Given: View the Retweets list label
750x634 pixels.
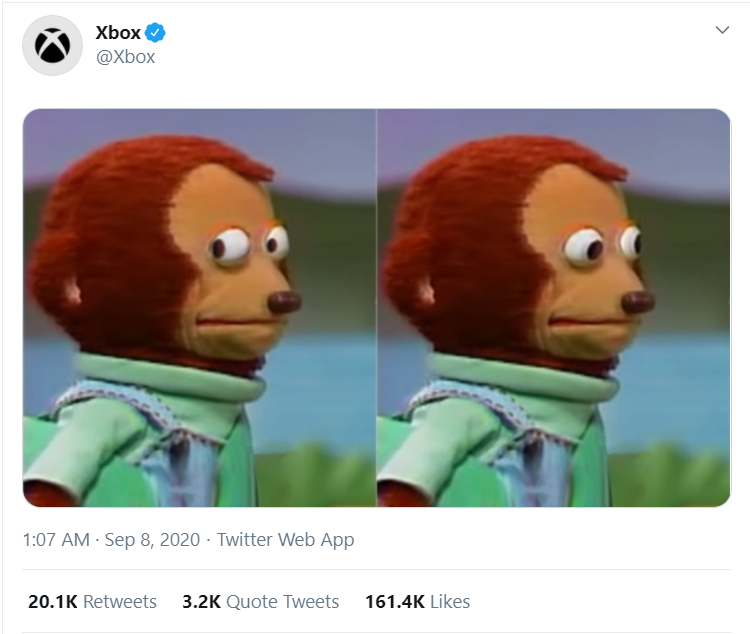Looking at the screenshot, I should 120,601.
